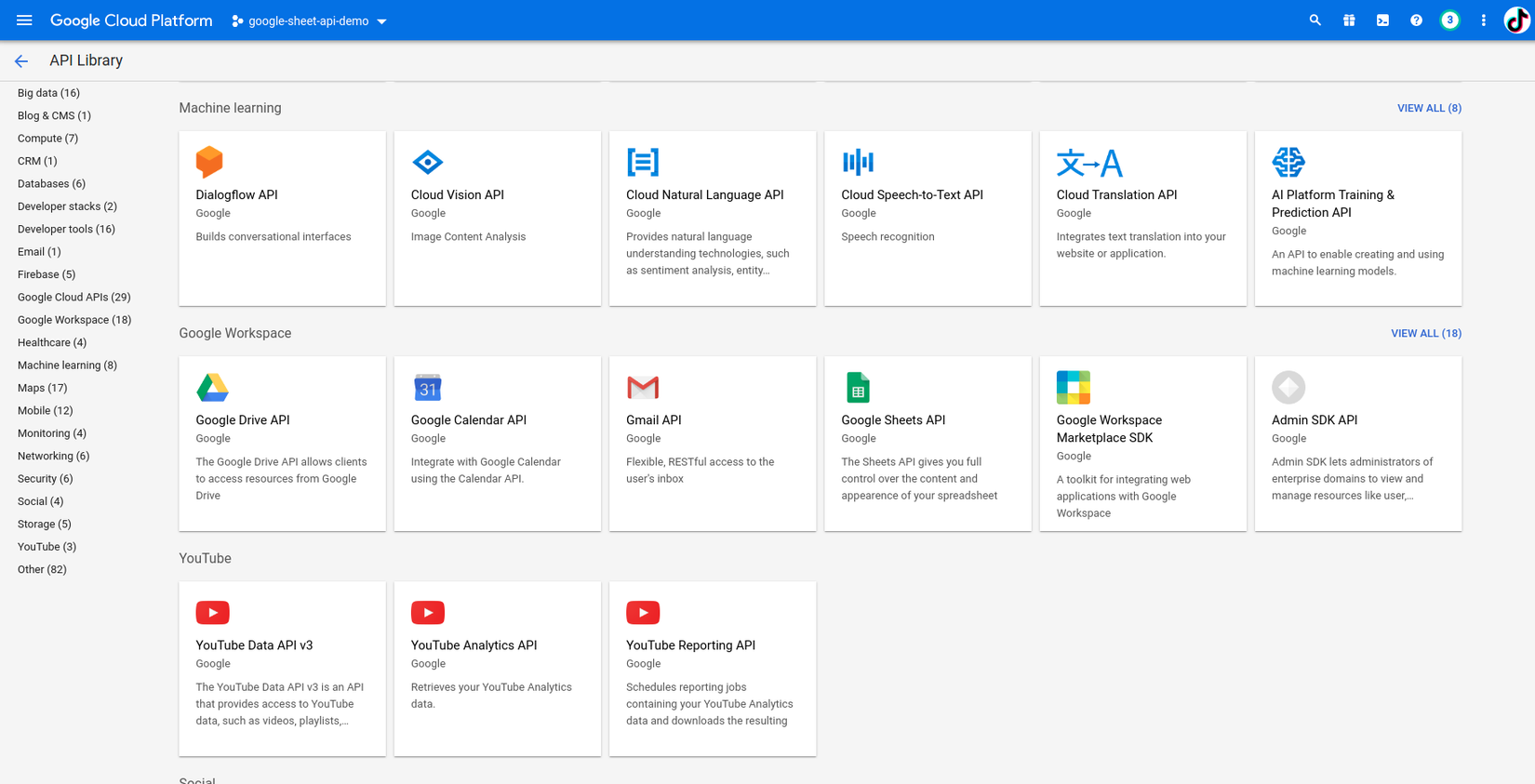Click the Cloud Translation API icon
The image size is (1535, 784).
point(1089,163)
